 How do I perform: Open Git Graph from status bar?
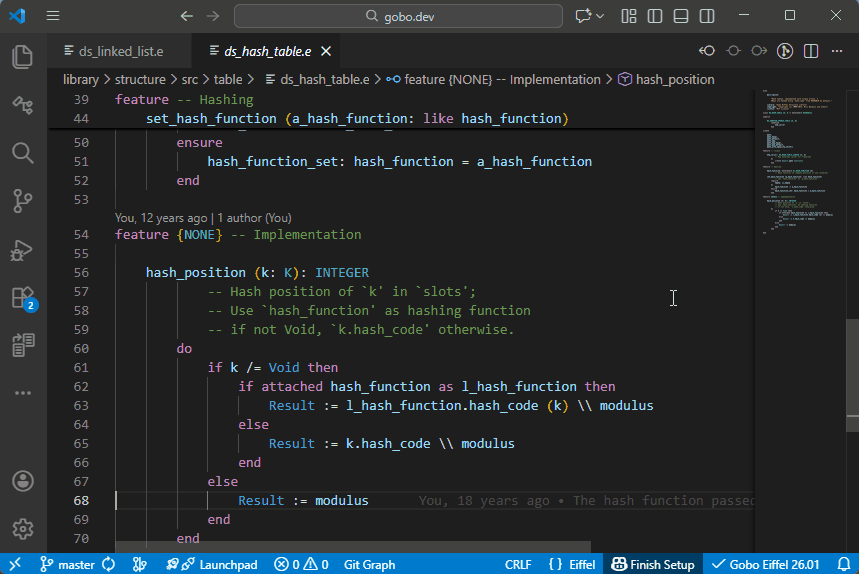(369, 564)
